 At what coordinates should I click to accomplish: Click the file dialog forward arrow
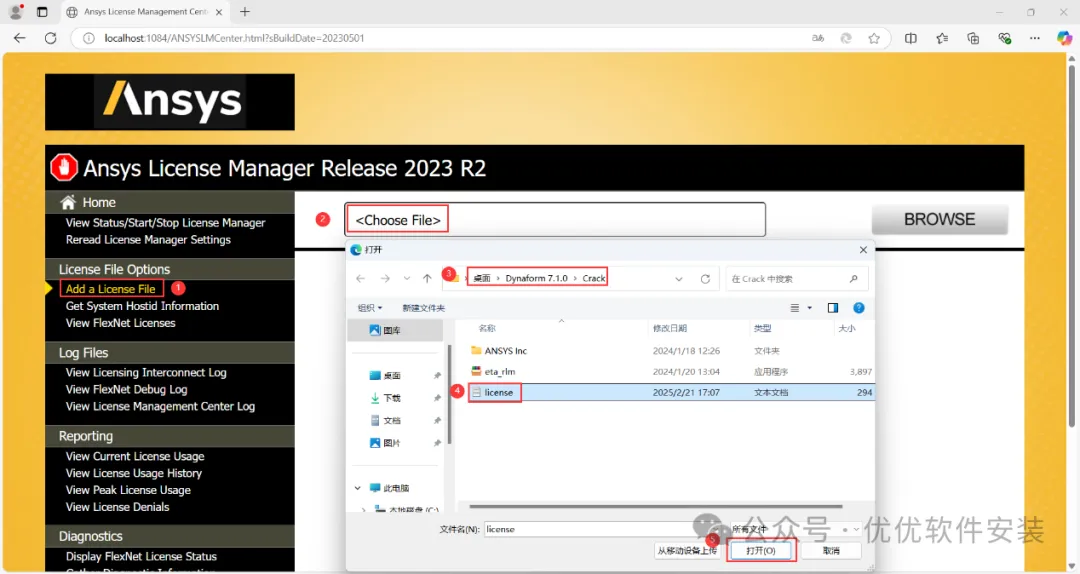pos(385,278)
